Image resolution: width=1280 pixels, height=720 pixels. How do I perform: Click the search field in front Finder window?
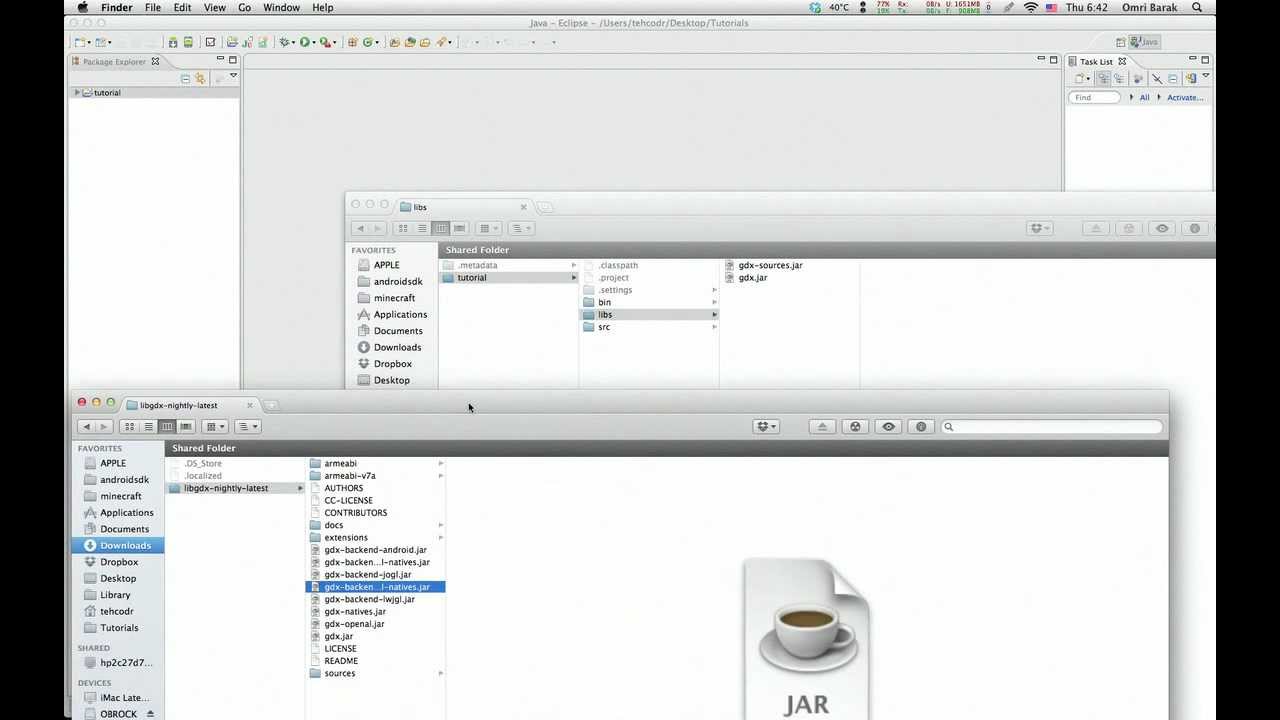point(1052,427)
